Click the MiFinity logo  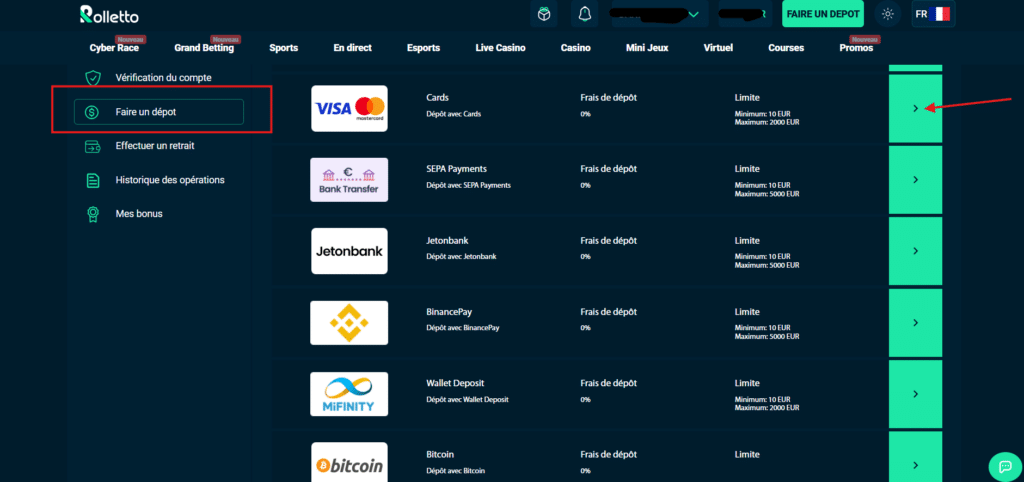click(349, 394)
